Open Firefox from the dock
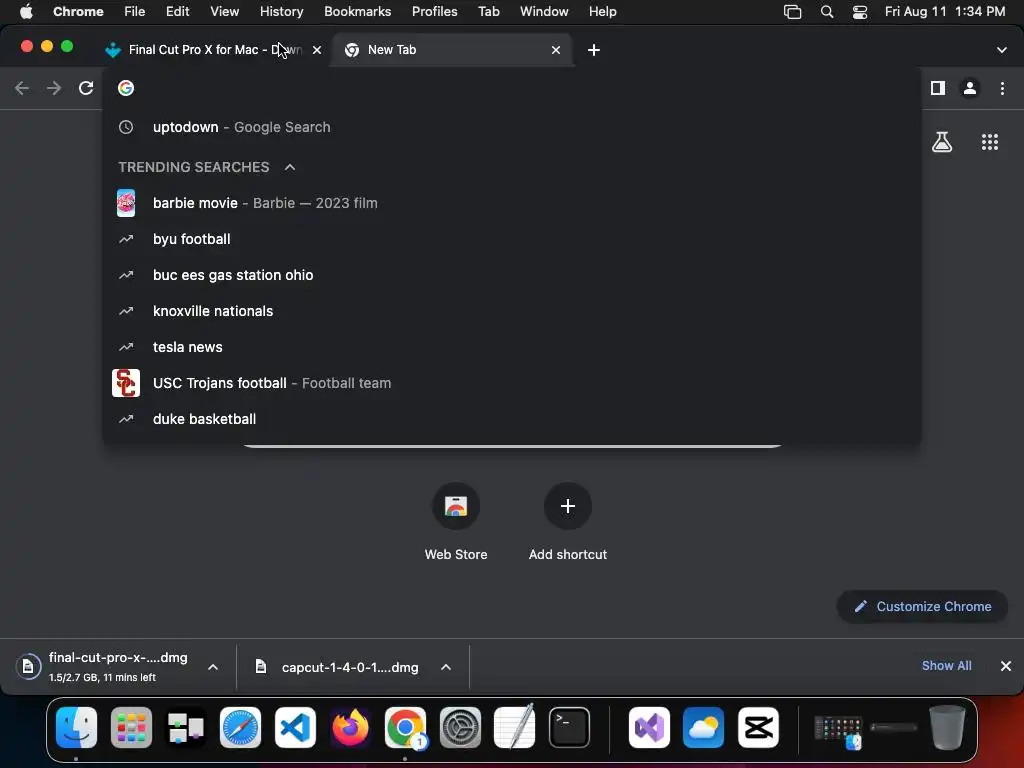The image size is (1024, 768). point(350,728)
